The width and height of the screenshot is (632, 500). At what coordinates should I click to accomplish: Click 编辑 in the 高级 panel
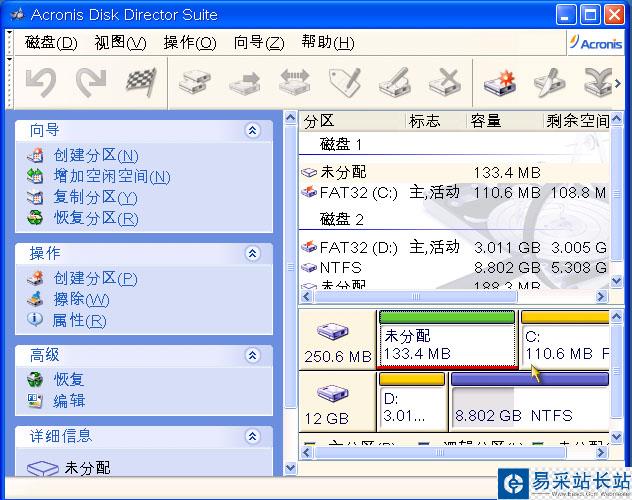(x=69, y=401)
